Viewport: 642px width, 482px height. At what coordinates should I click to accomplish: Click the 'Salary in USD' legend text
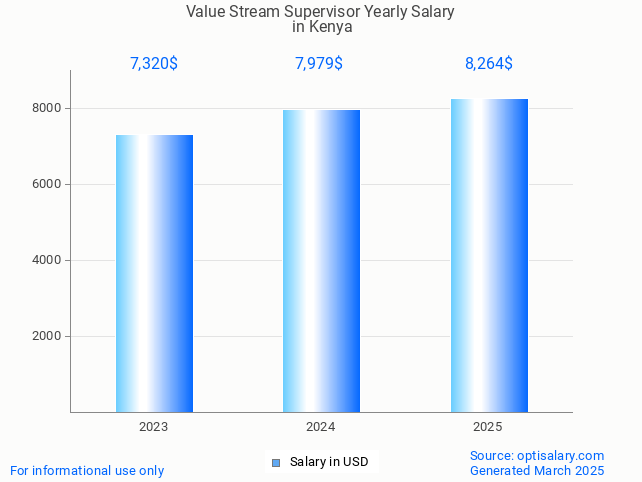[329, 462]
